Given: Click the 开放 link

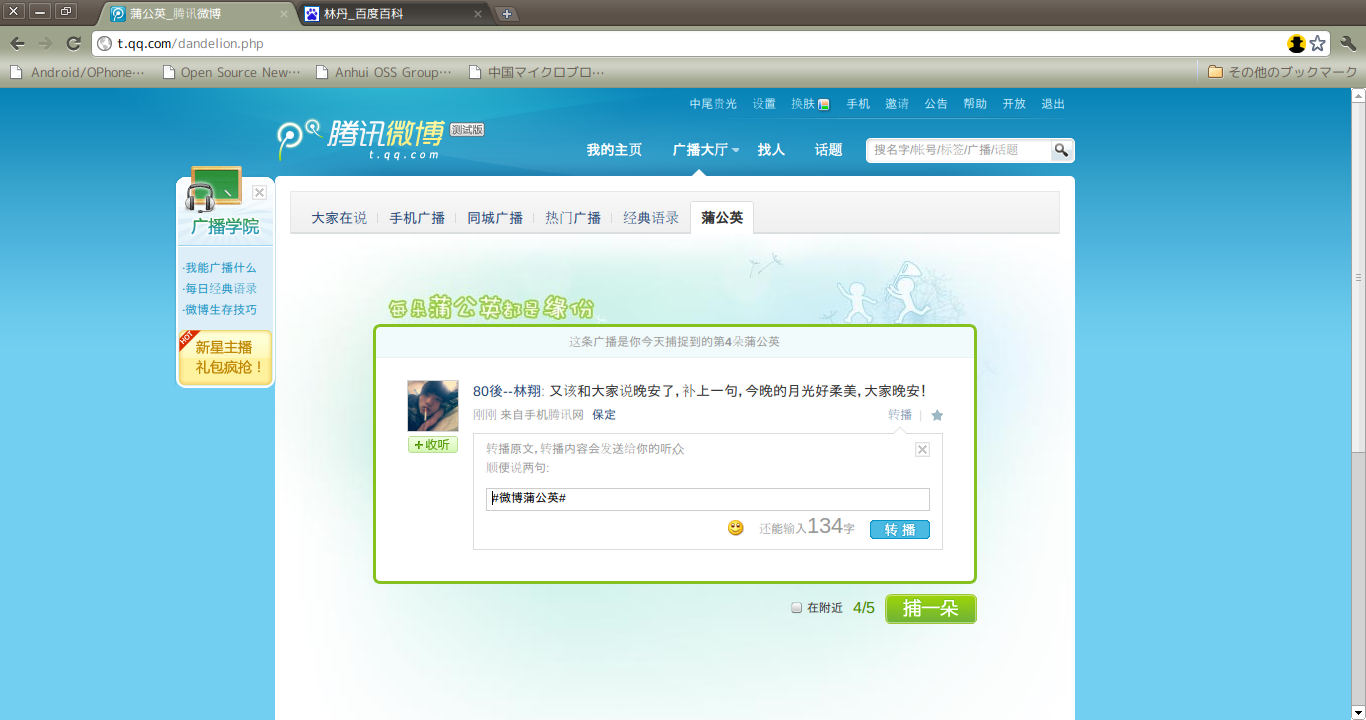Looking at the screenshot, I should (x=1014, y=104).
